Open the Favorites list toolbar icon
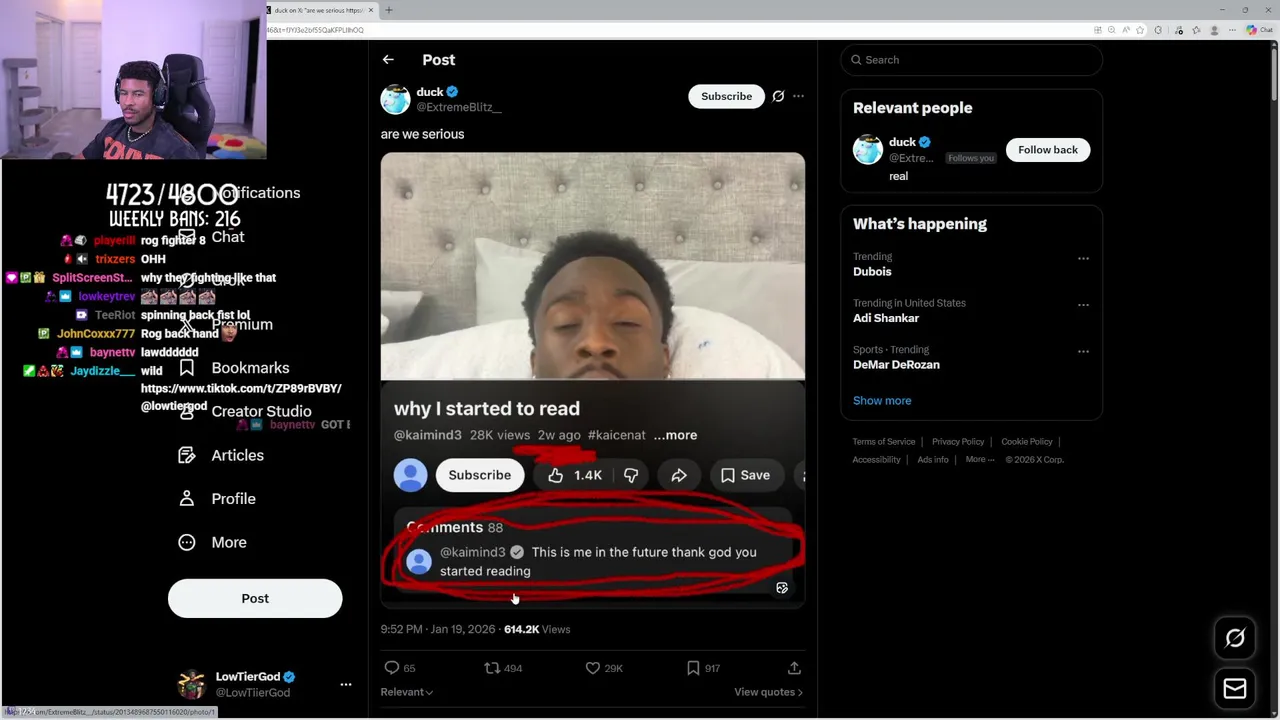 coord(1197,30)
